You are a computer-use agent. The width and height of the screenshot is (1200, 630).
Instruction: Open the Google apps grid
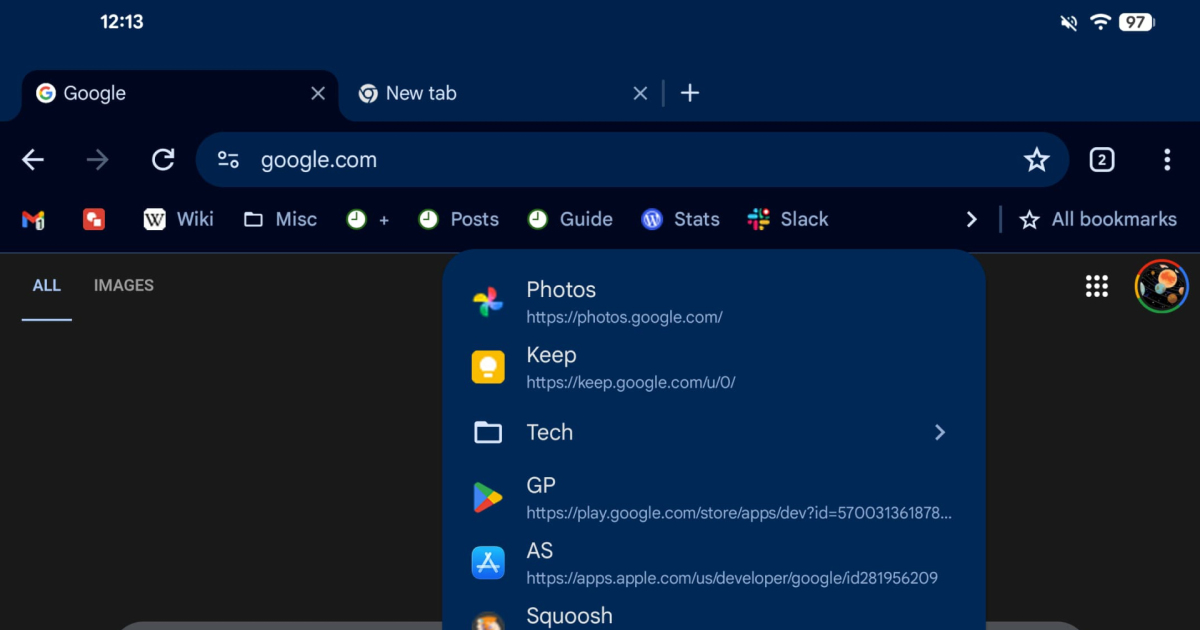[x=1097, y=287]
